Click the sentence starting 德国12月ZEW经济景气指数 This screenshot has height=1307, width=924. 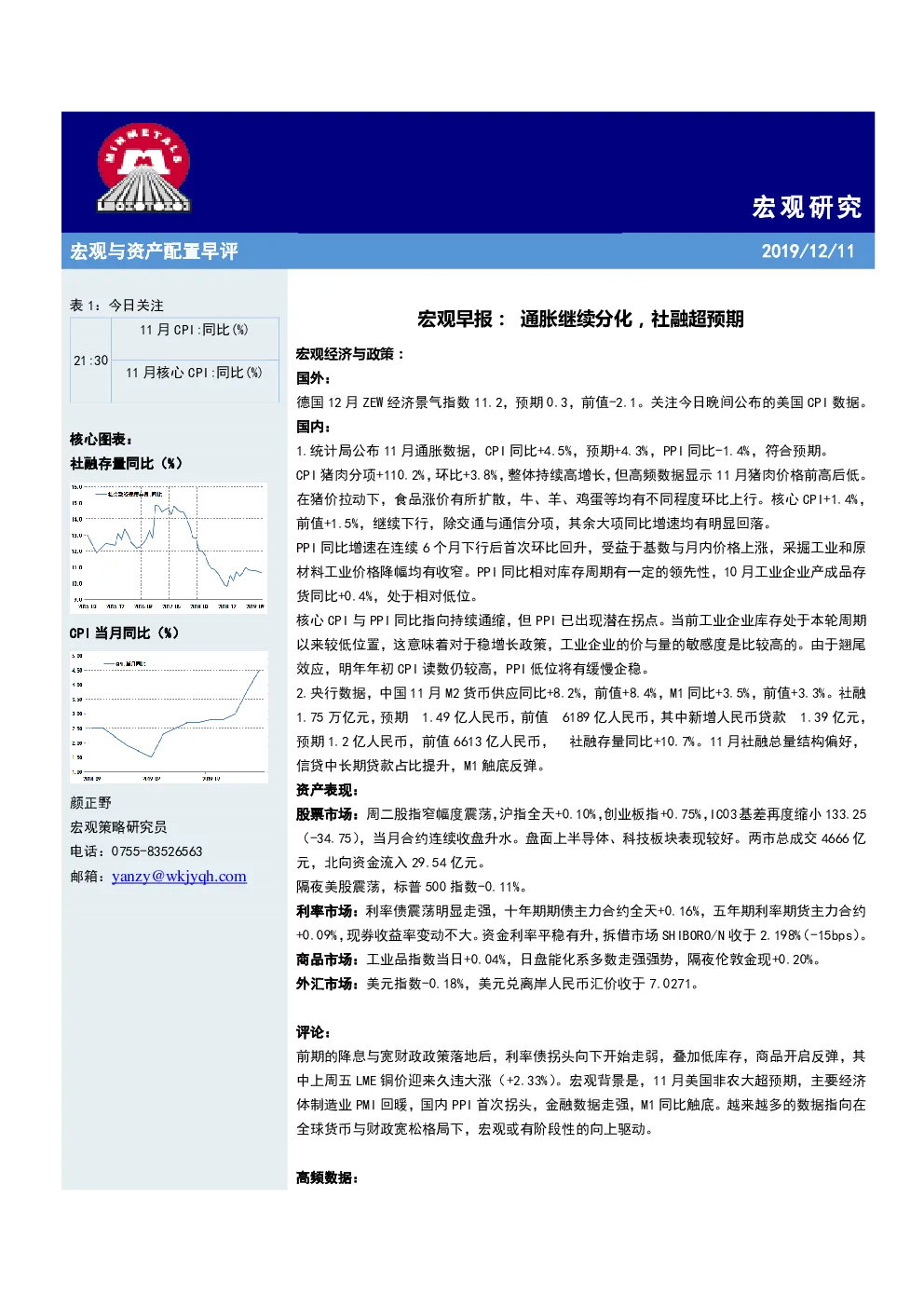pos(583,402)
